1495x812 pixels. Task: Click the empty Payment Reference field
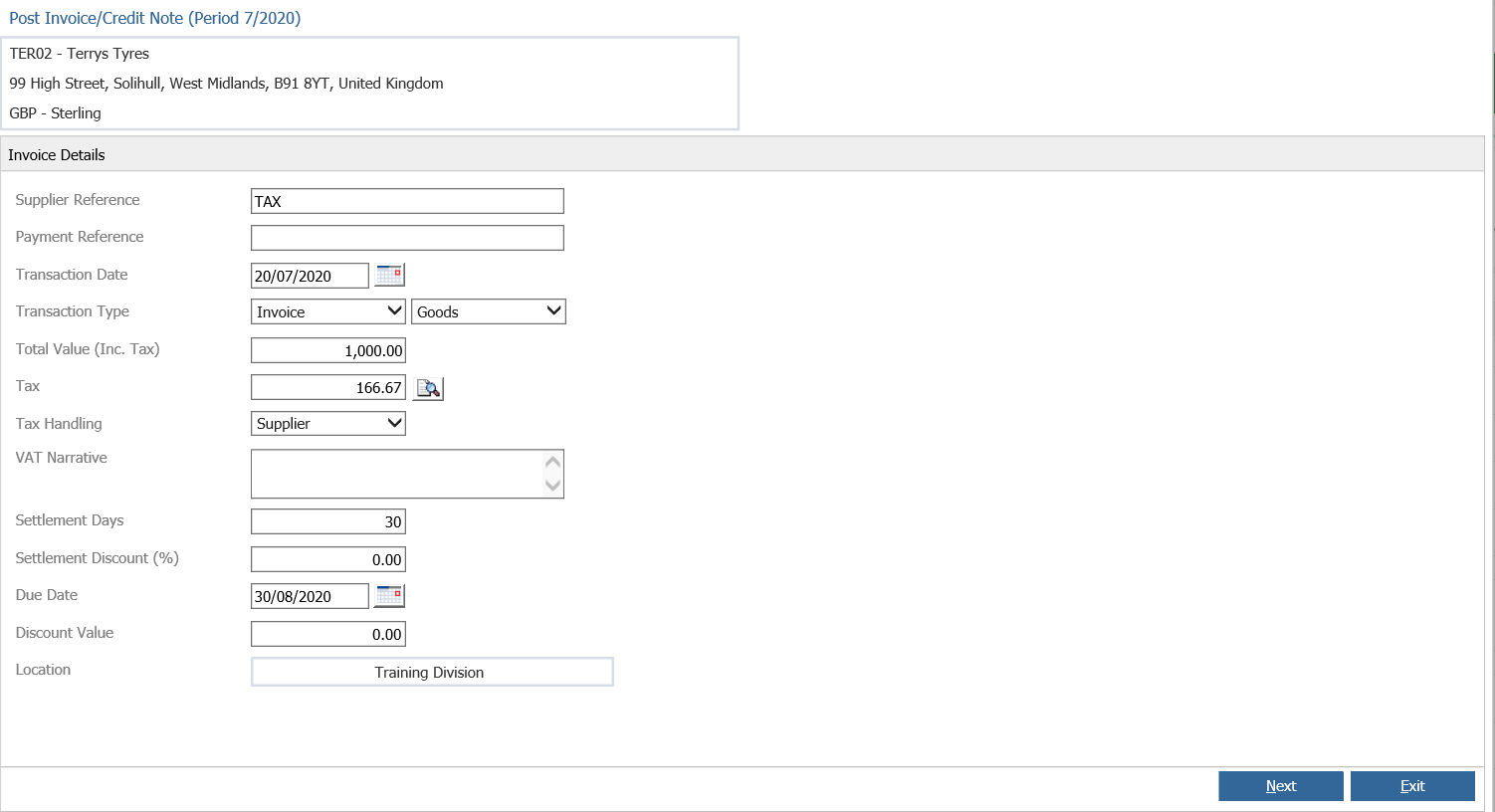(407, 237)
